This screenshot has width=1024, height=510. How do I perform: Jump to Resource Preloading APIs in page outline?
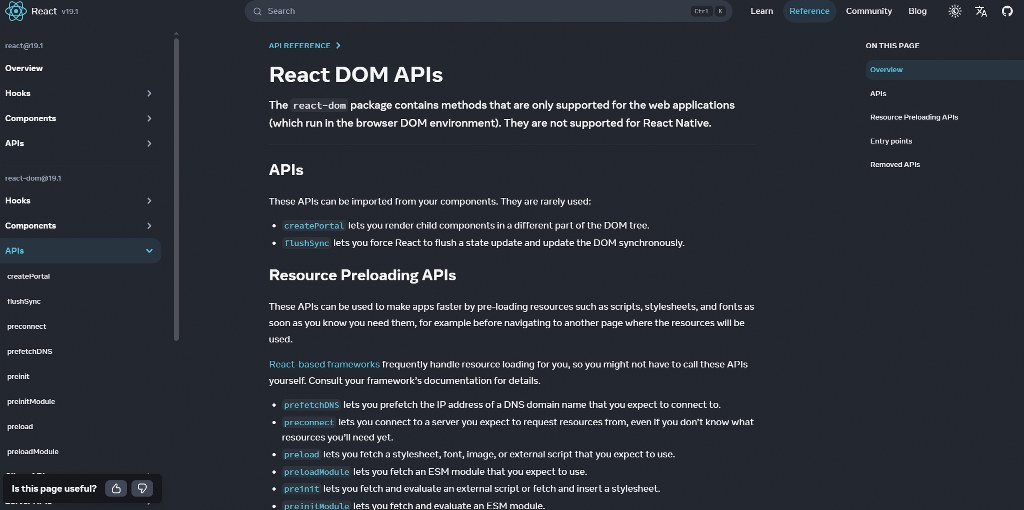tap(913, 117)
